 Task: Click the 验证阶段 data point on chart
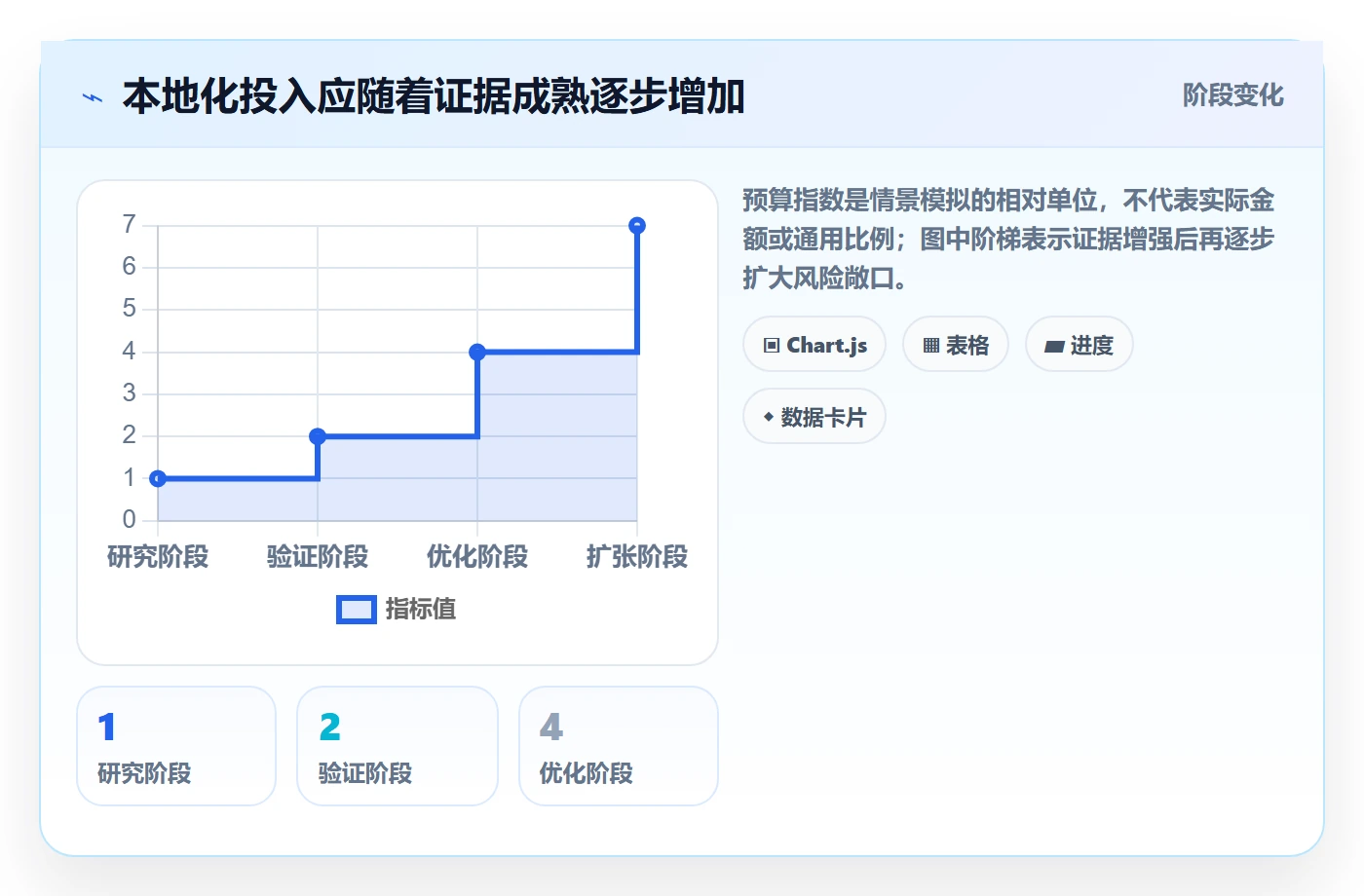318,436
